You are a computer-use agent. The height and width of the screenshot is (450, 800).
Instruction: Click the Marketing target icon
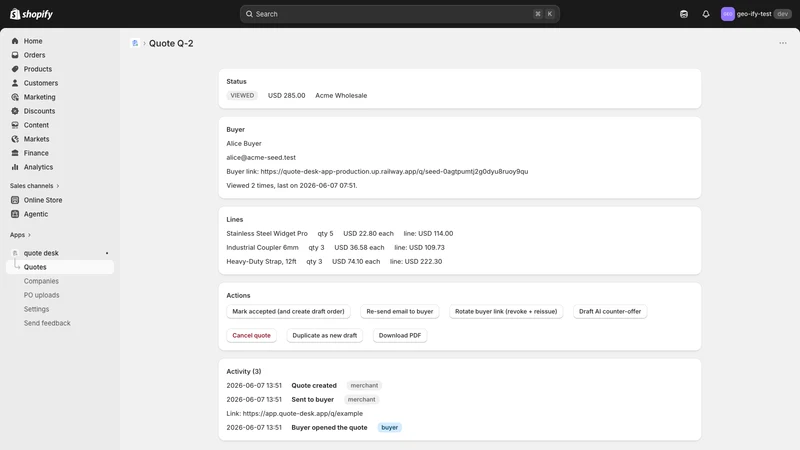coord(15,97)
